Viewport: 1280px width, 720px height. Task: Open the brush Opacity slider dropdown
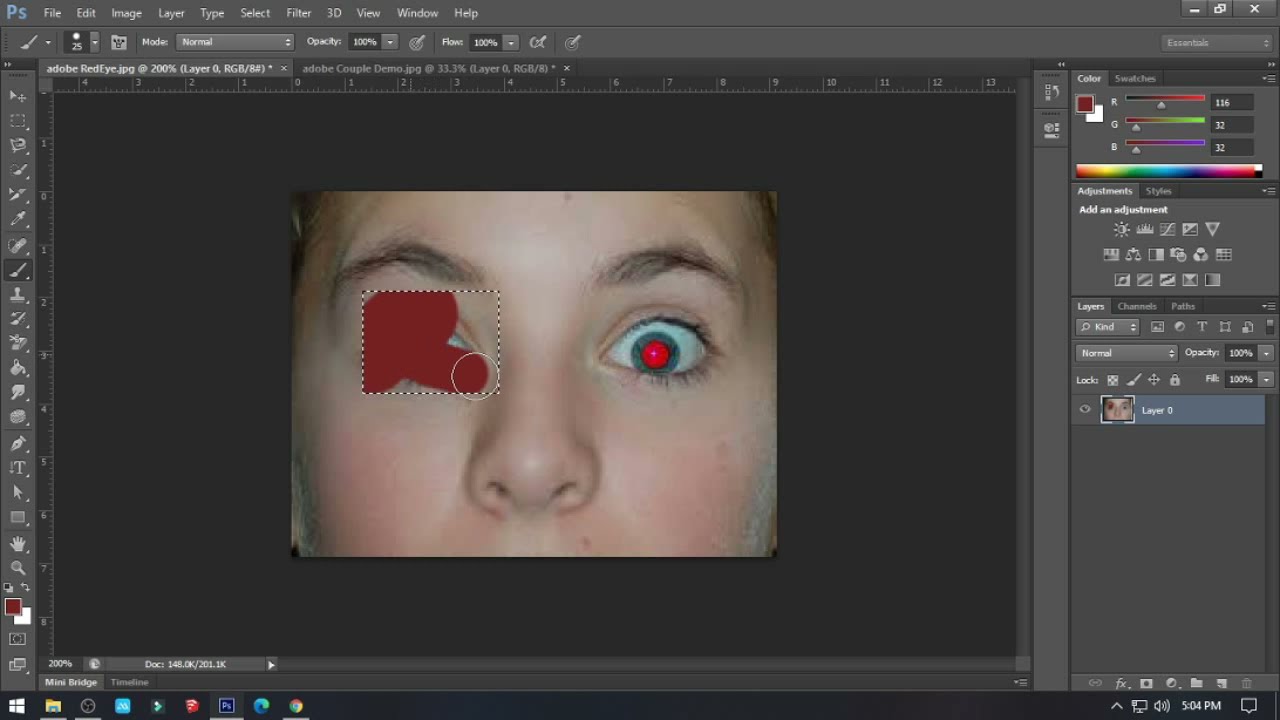tap(390, 42)
